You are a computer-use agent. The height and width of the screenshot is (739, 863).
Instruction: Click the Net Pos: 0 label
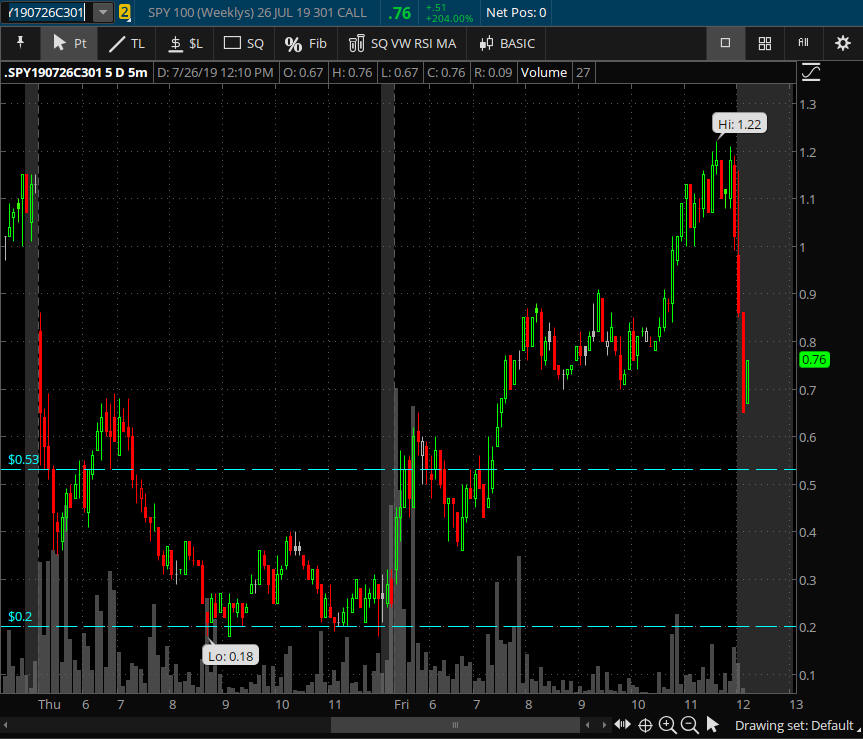(x=516, y=13)
